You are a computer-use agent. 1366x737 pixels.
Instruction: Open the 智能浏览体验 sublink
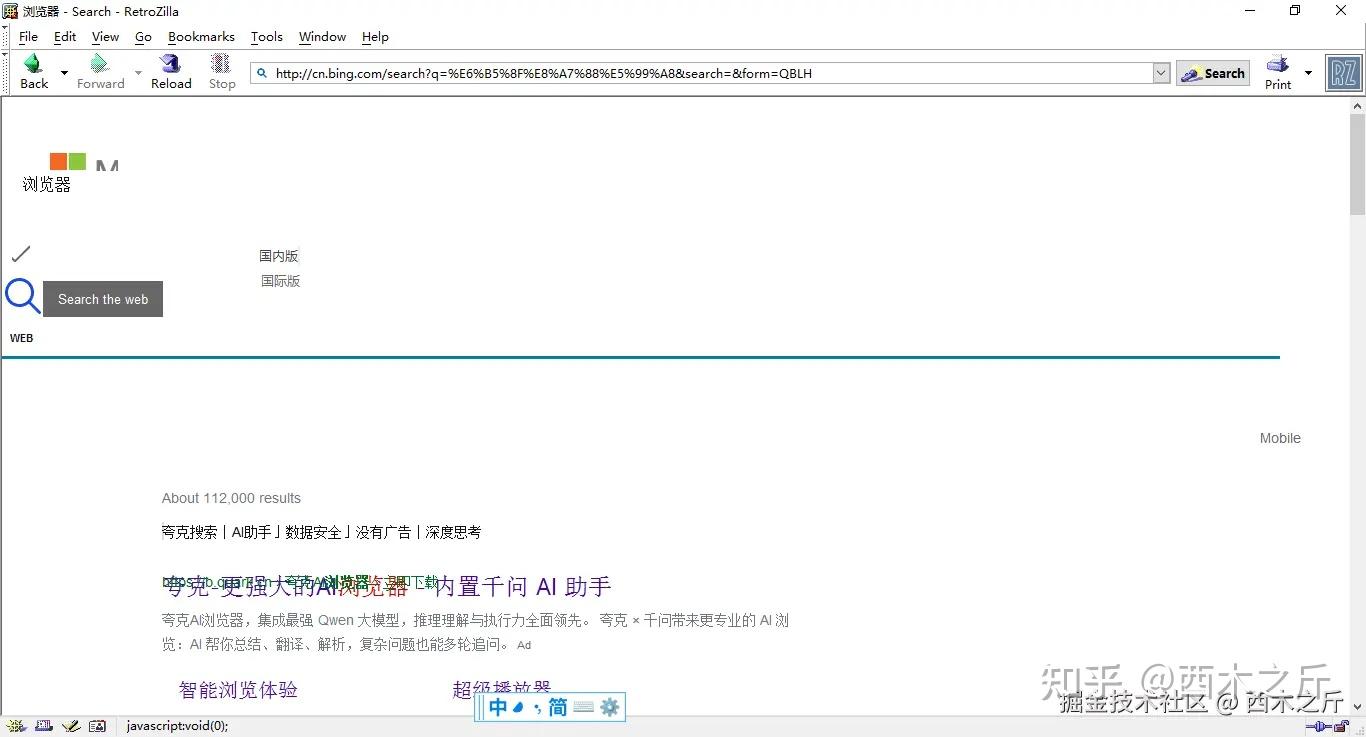(x=238, y=690)
